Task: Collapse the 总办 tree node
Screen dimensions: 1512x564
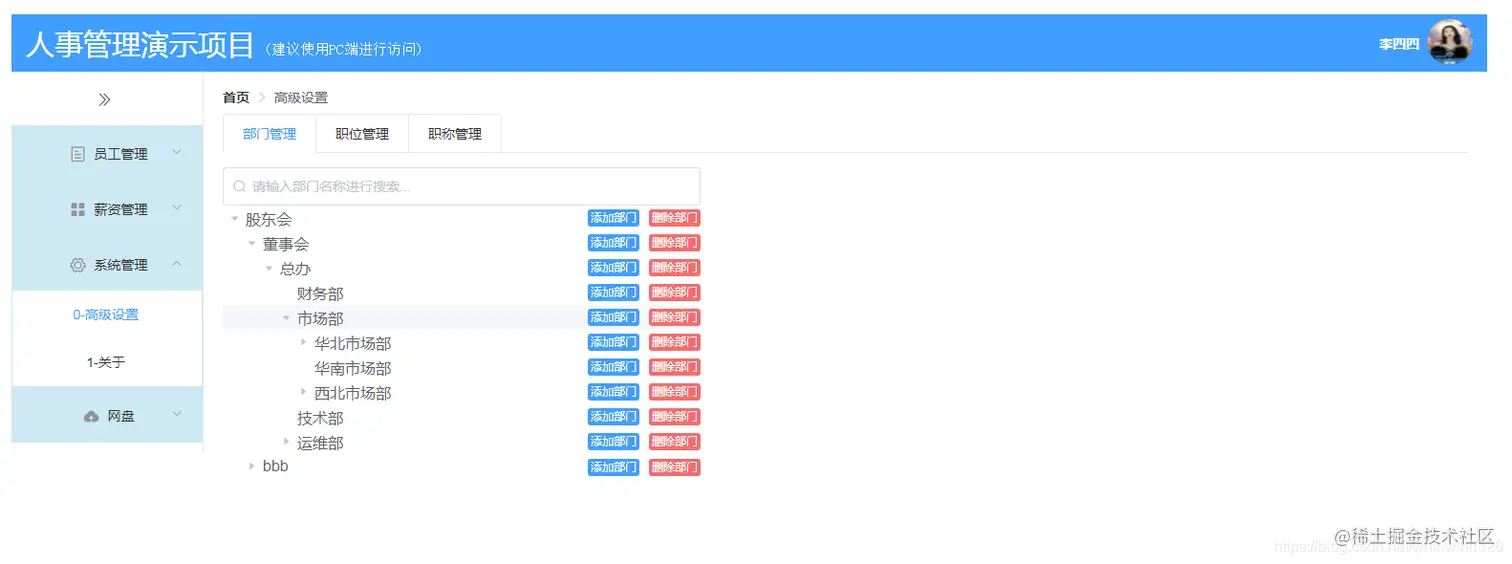Action: pyautogui.click(x=269, y=269)
